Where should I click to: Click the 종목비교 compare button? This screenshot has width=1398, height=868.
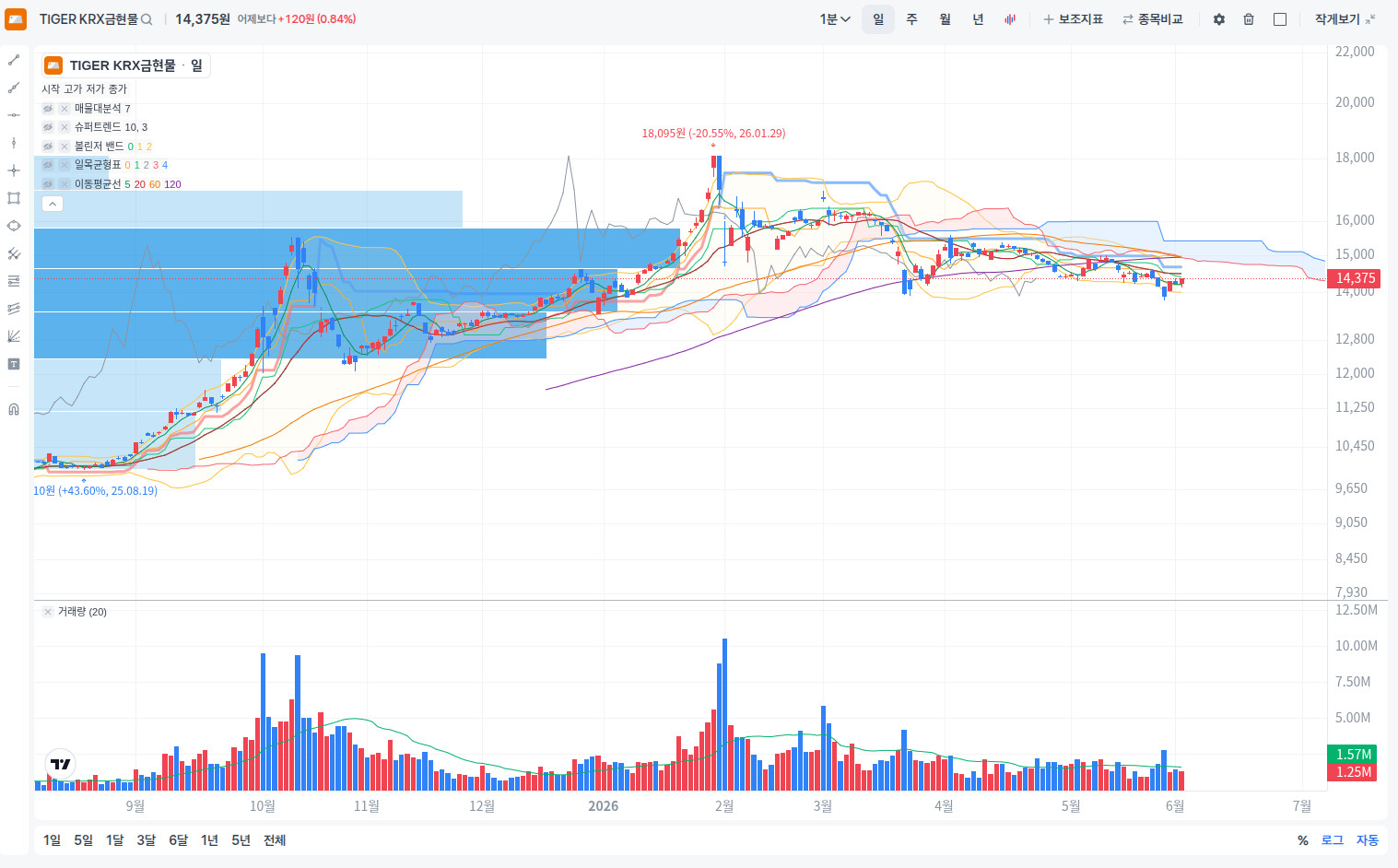1152,19
